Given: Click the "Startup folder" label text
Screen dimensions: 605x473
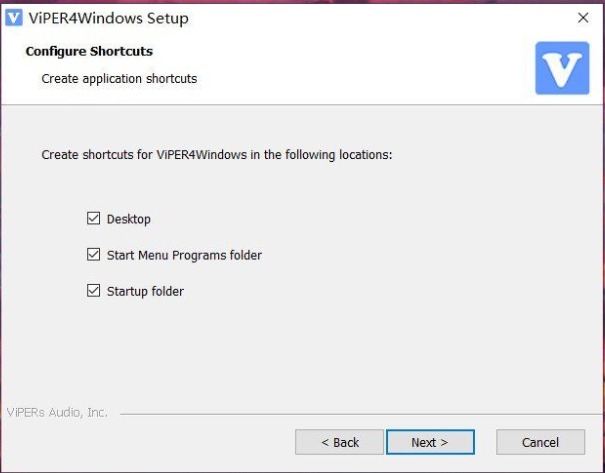Looking at the screenshot, I should click(x=145, y=291).
